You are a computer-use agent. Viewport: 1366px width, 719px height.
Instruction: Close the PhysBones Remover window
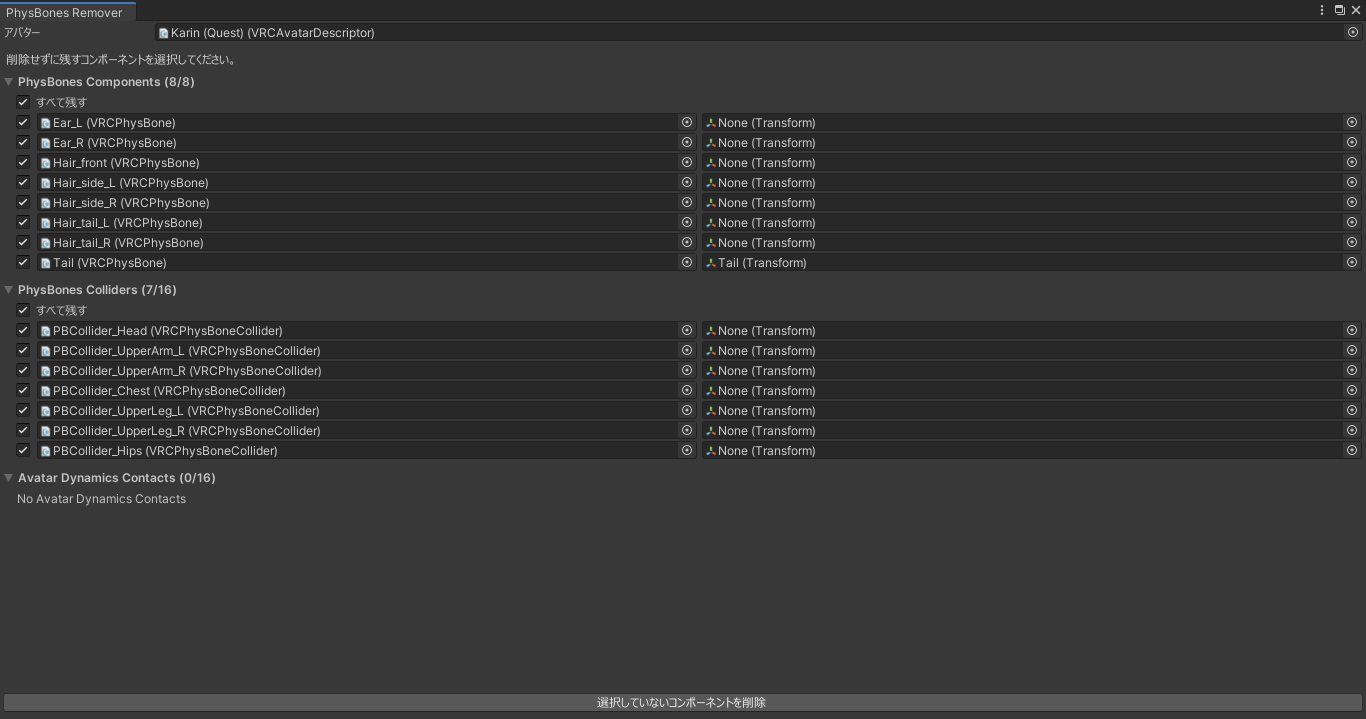1356,10
